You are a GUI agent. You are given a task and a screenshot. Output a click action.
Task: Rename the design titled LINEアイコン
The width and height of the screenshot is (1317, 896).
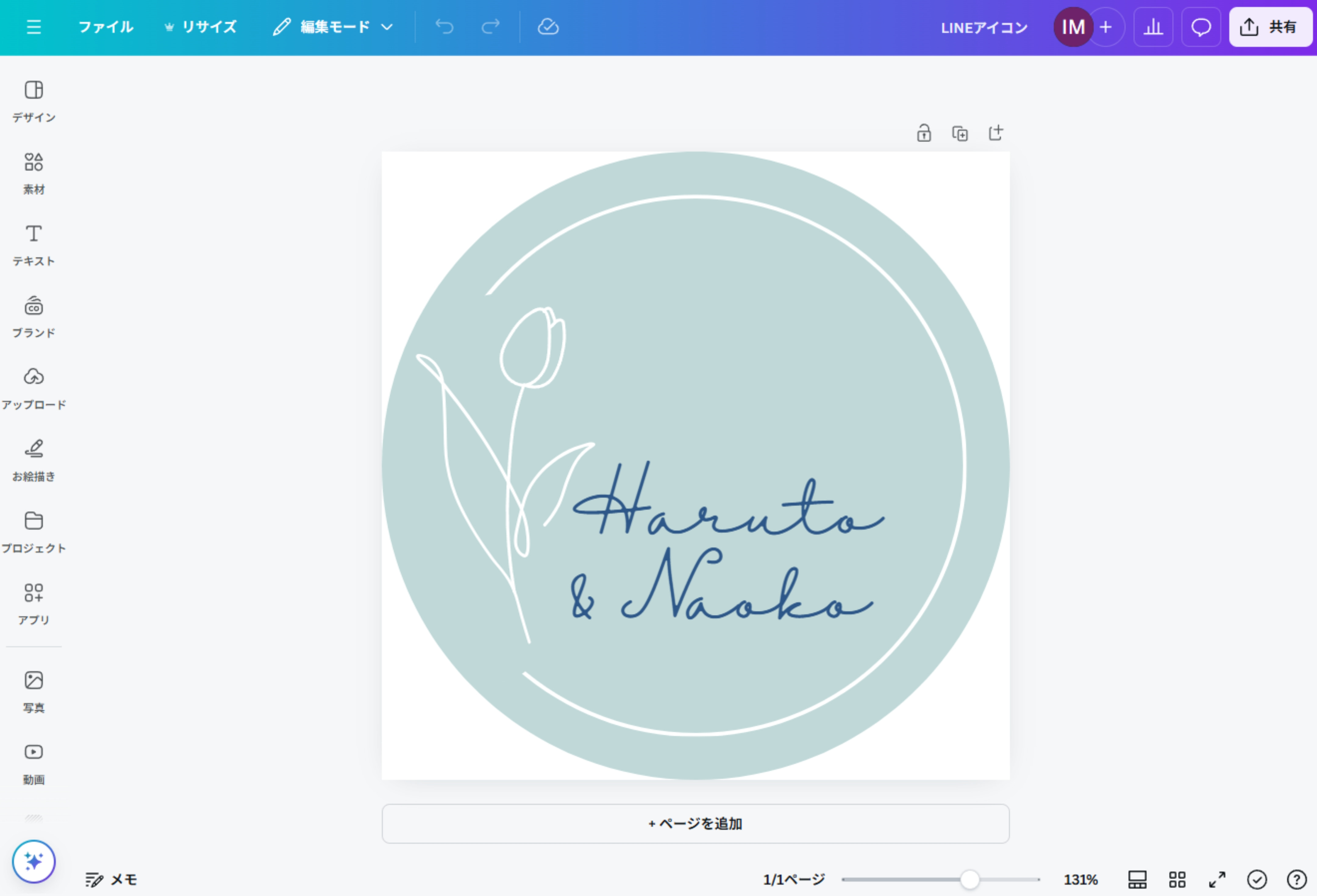tap(984, 27)
